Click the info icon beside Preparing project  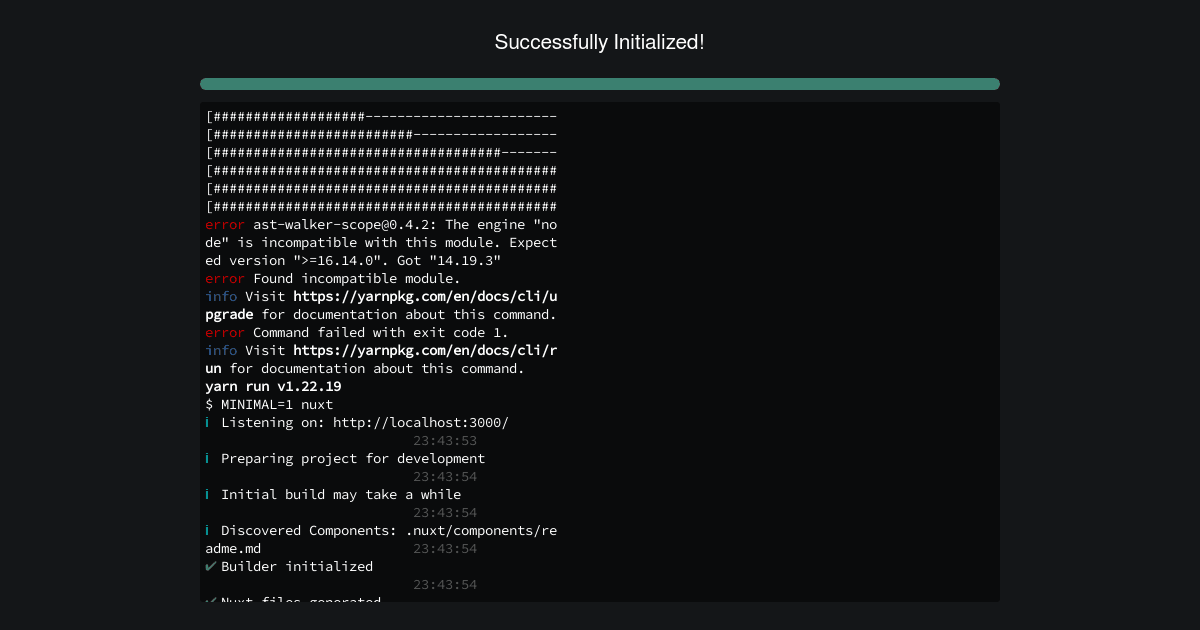[208, 458]
